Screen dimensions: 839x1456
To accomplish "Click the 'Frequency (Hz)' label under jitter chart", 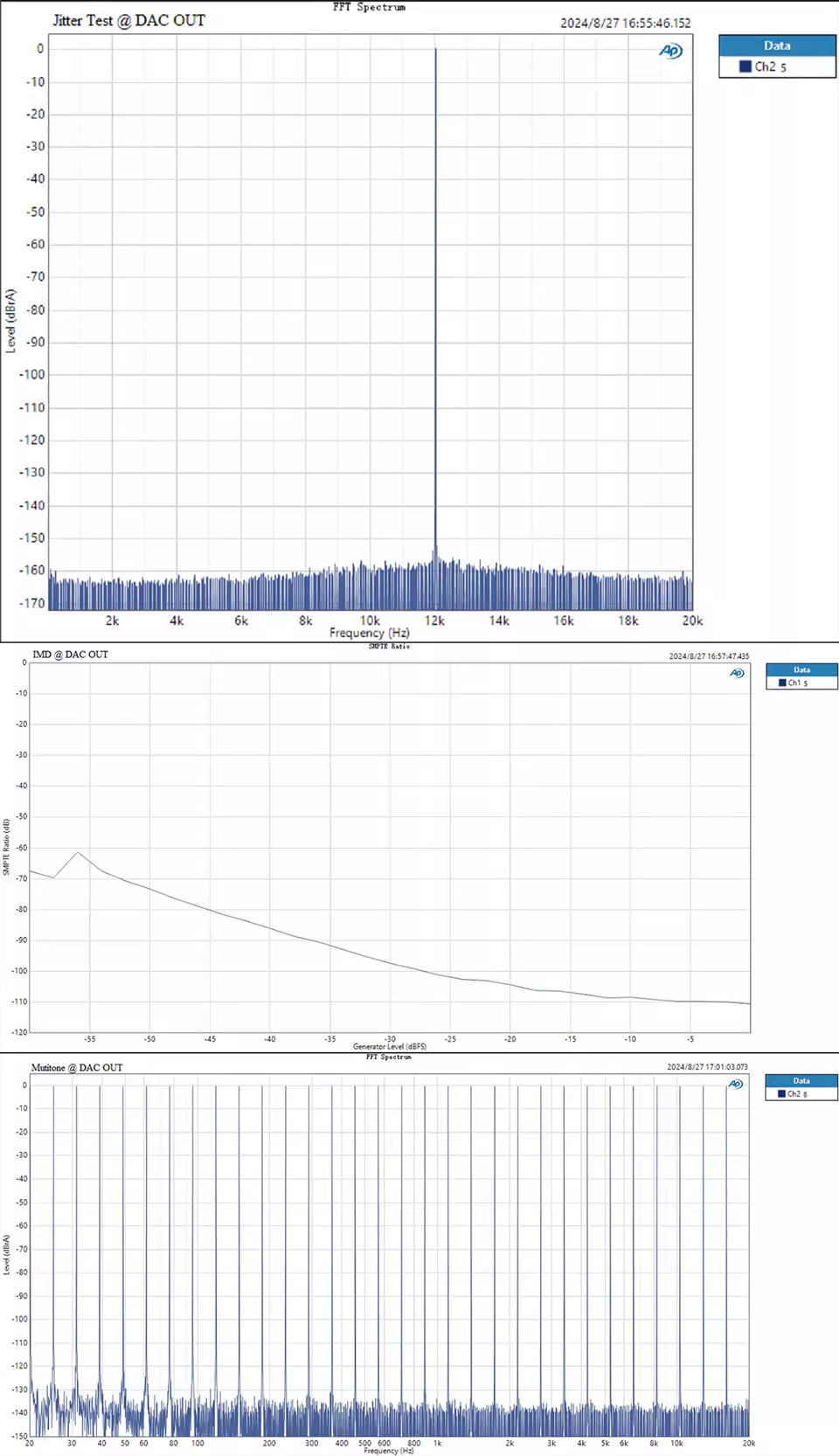I will point(369,633).
